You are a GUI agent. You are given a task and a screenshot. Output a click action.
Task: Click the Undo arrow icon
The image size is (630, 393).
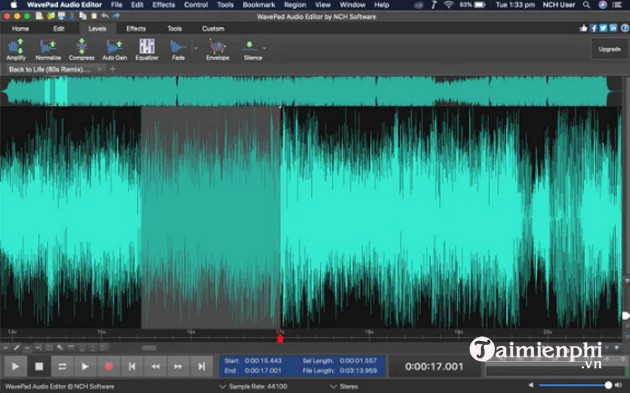point(105,16)
